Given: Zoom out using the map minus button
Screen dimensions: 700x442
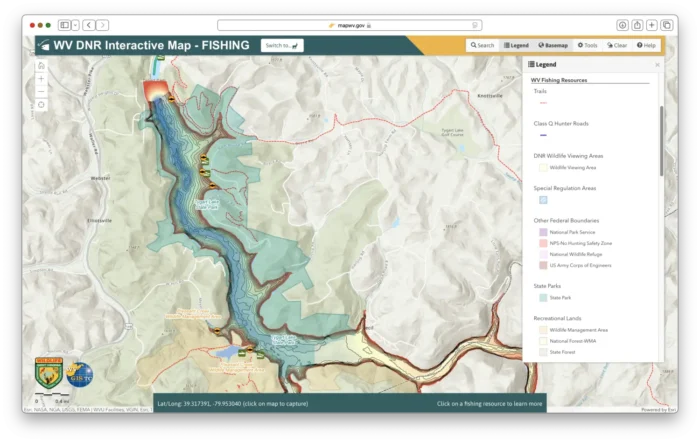Looking at the screenshot, I should click(41, 92).
